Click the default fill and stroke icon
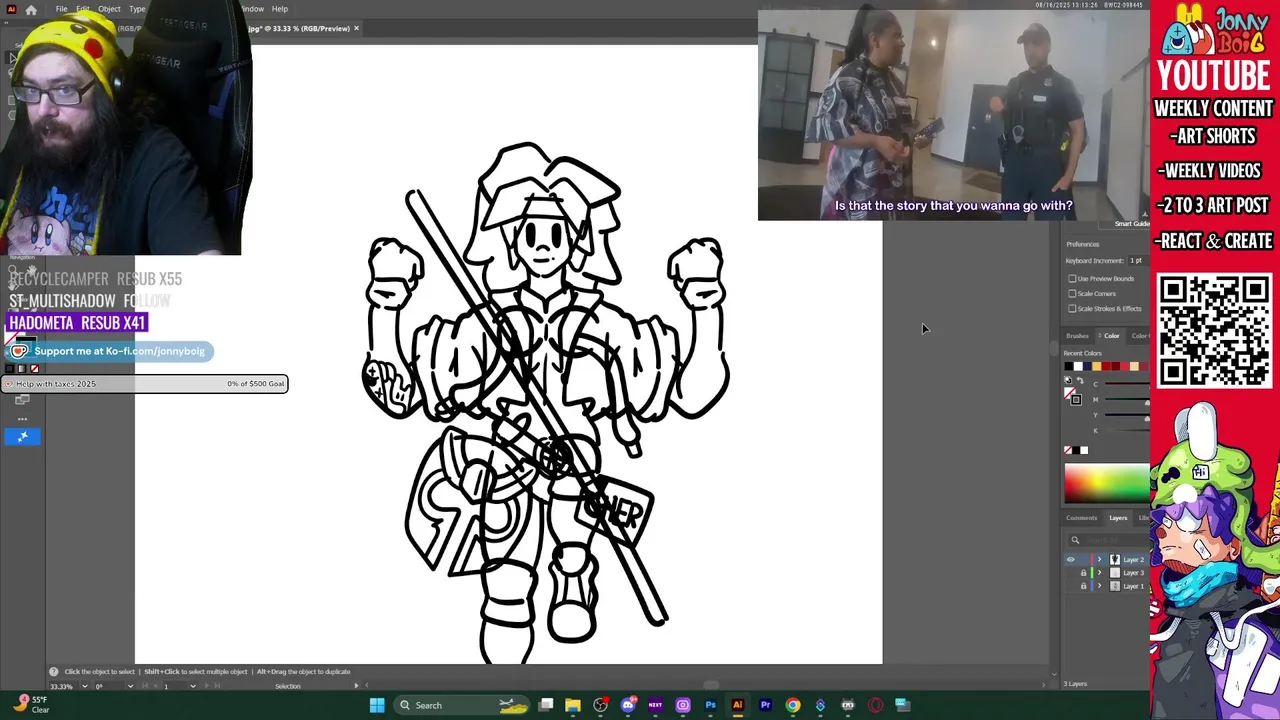Viewport: 1280px width, 720px height. click(x=1067, y=381)
